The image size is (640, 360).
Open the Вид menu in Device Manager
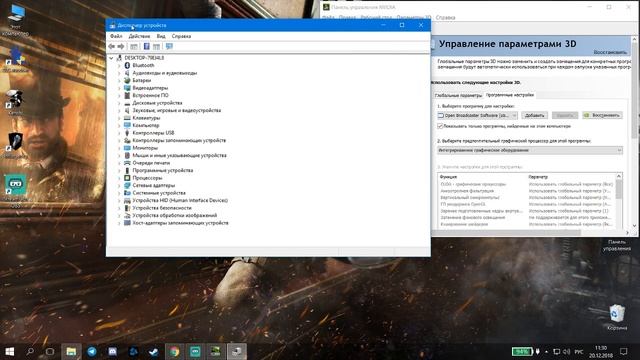[x=161, y=36]
